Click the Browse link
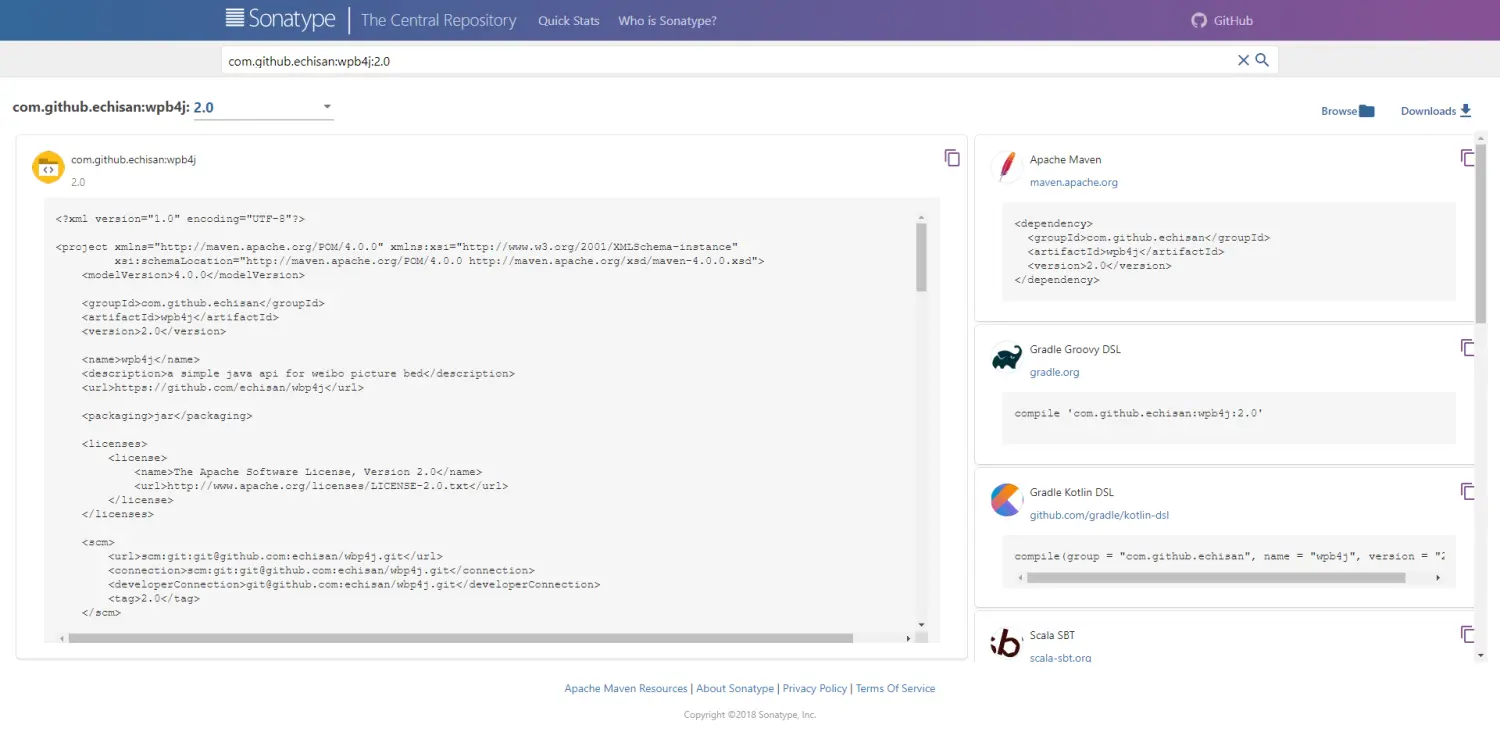This screenshot has height=732, width=1500. point(1339,111)
